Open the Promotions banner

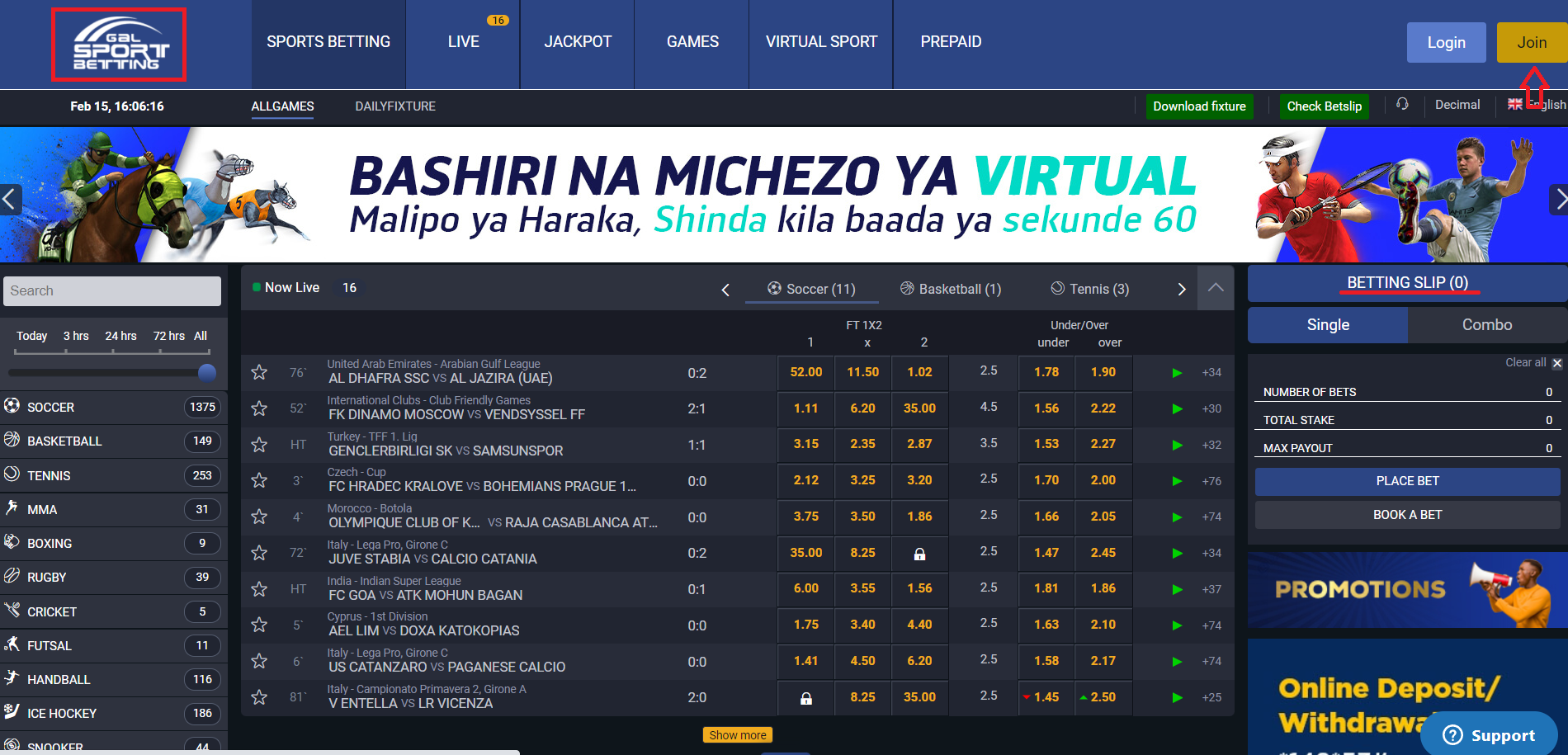click(1407, 590)
